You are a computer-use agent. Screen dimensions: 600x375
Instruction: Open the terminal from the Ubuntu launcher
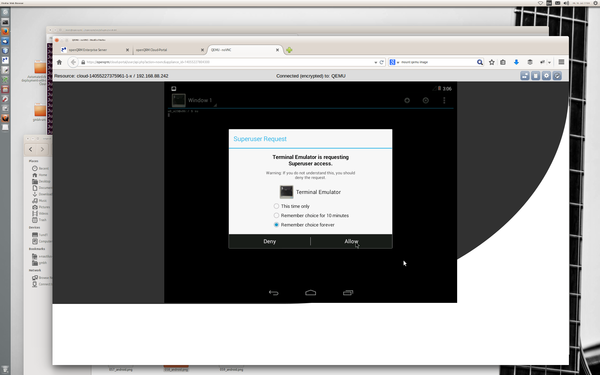(5, 22)
